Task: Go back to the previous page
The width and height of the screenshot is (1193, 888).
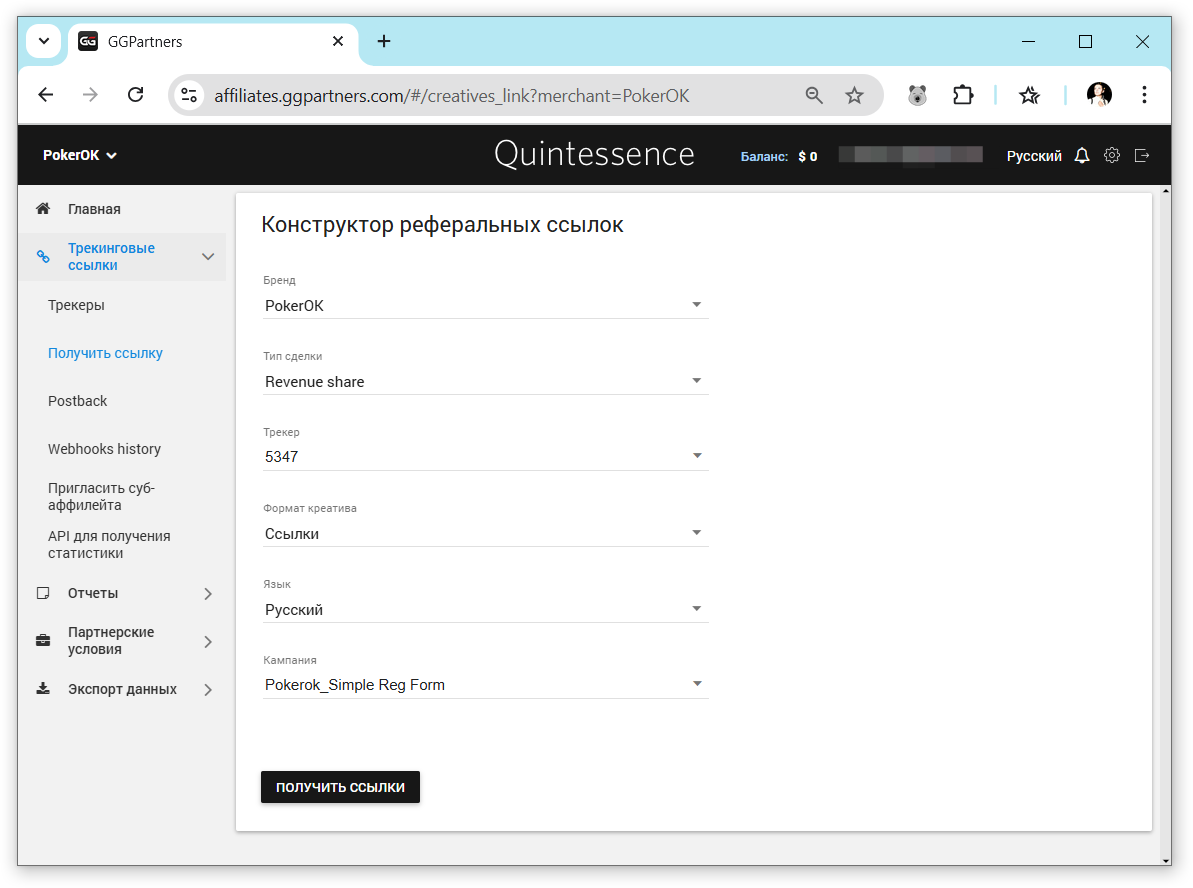Action: coord(46,95)
